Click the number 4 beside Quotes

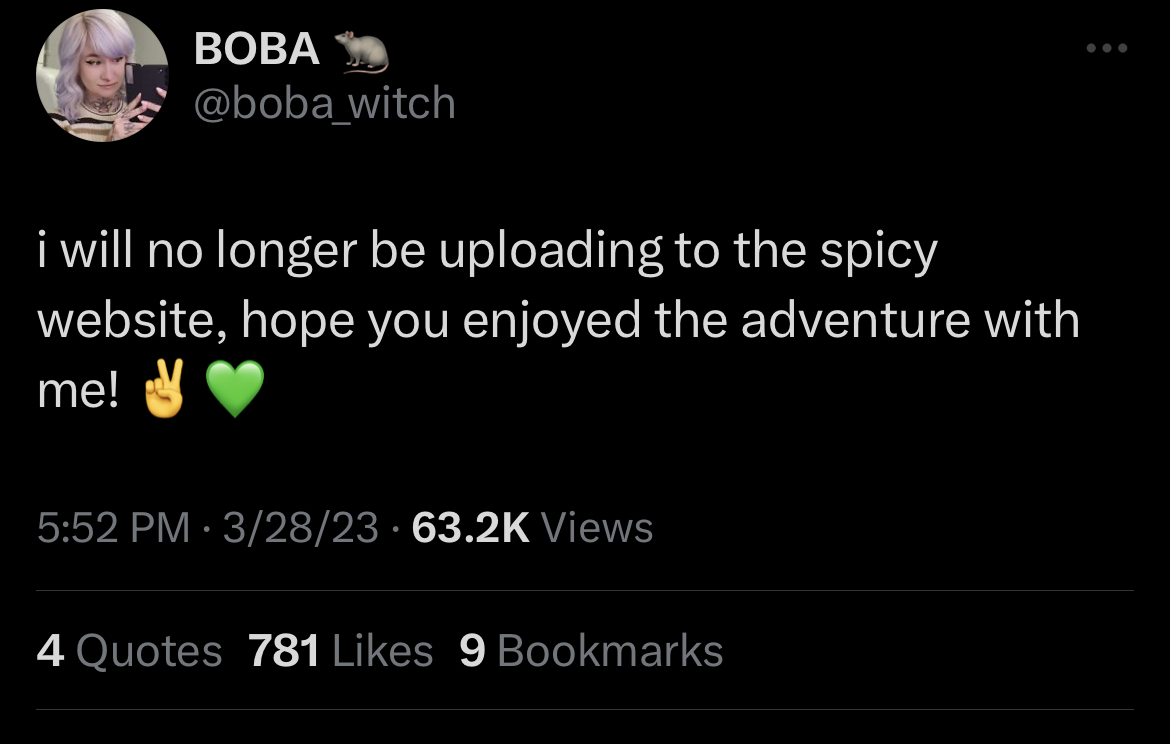[50, 651]
